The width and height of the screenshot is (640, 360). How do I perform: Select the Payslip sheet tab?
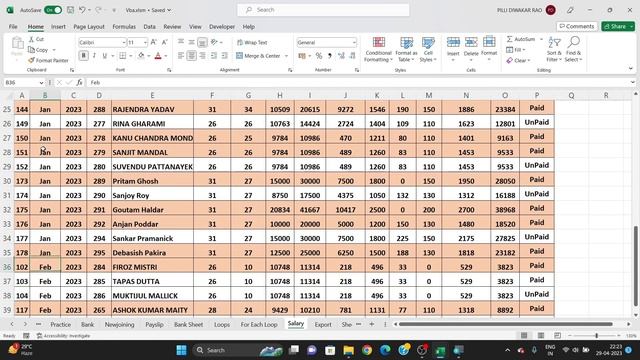154,324
